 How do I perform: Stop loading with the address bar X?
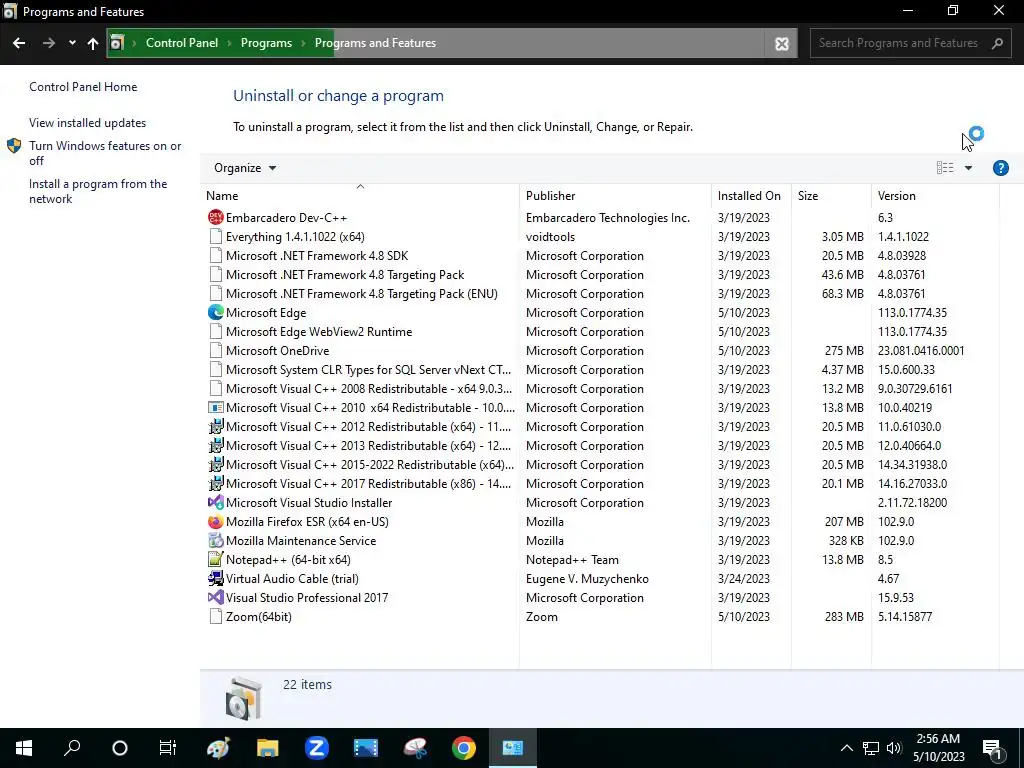[781, 44]
